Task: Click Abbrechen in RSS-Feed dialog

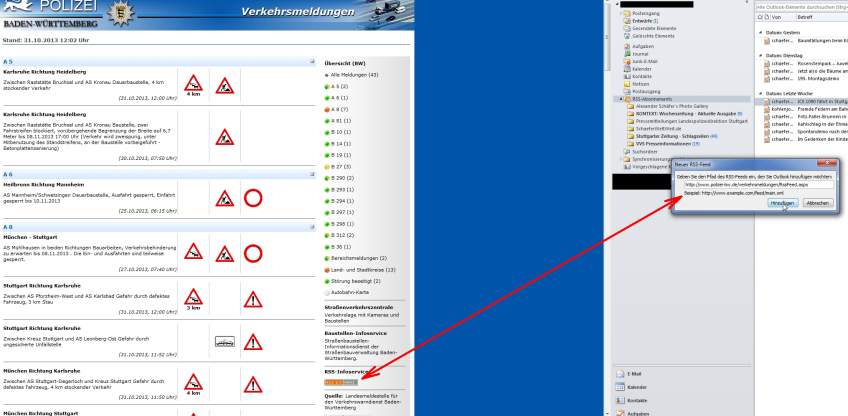Action: click(816, 203)
